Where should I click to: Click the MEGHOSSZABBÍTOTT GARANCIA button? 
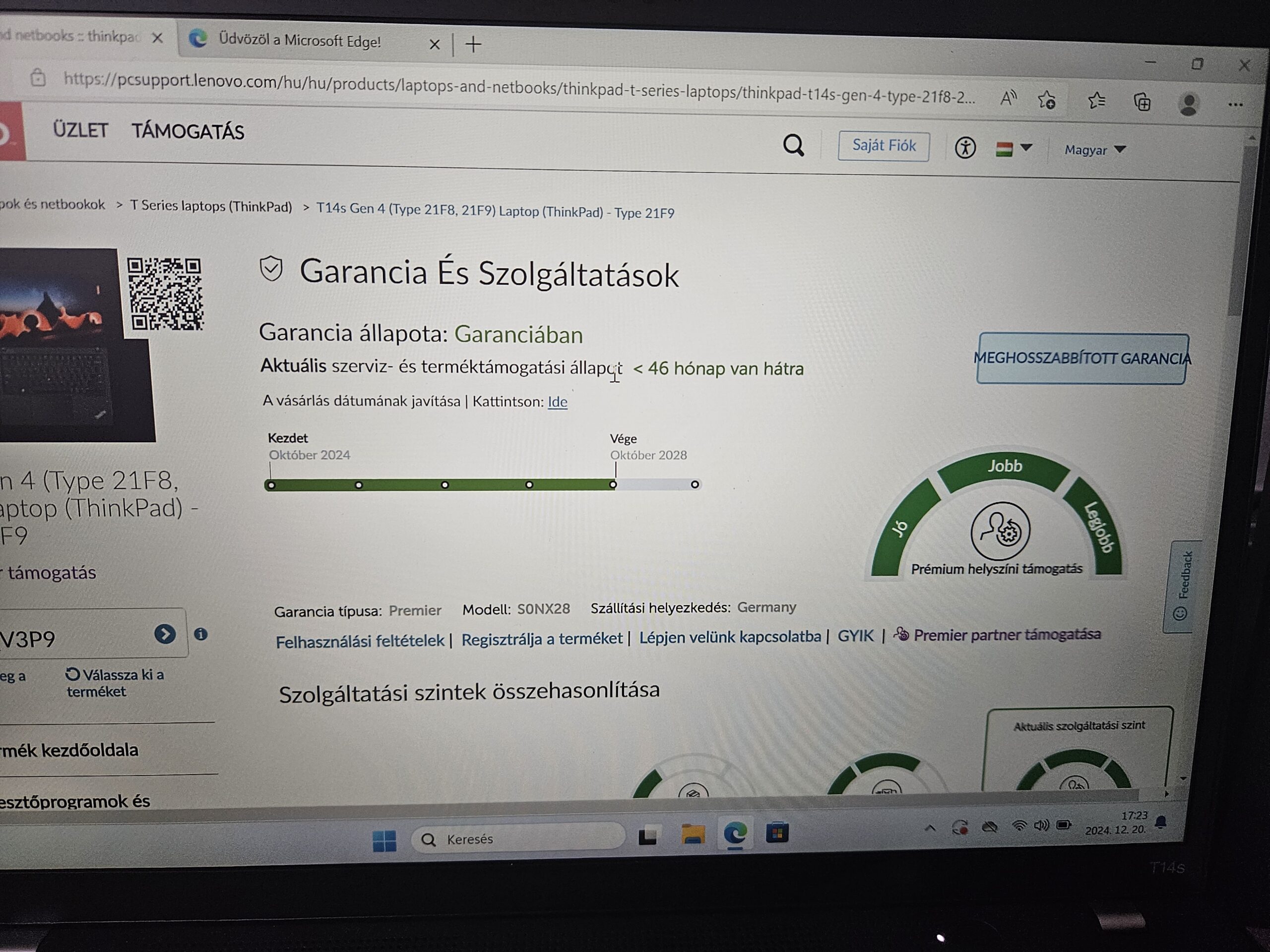click(x=1082, y=358)
